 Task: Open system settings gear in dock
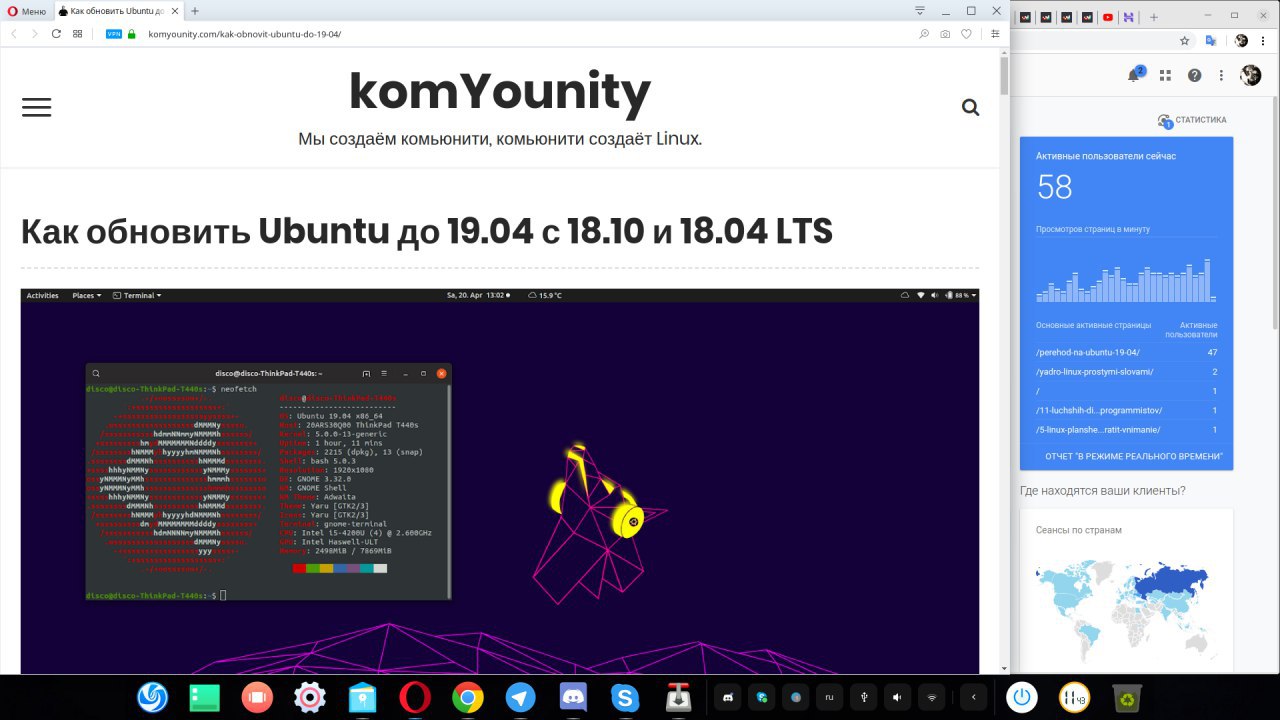click(x=310, y=697)
